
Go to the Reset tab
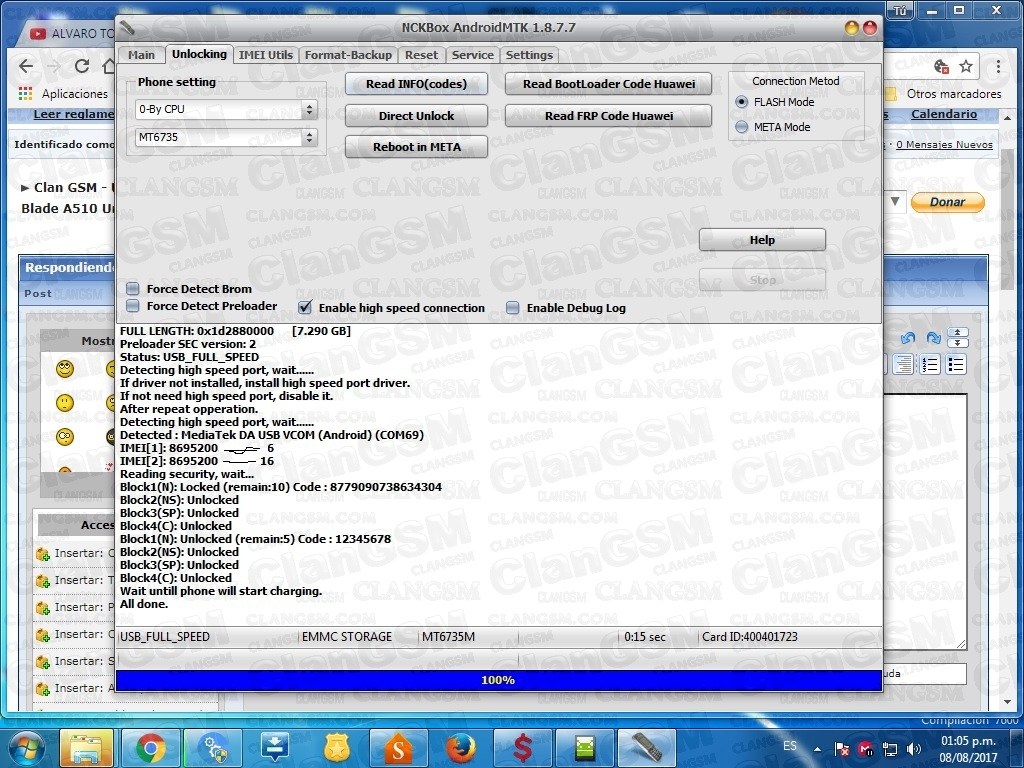[x=421, y=55]
